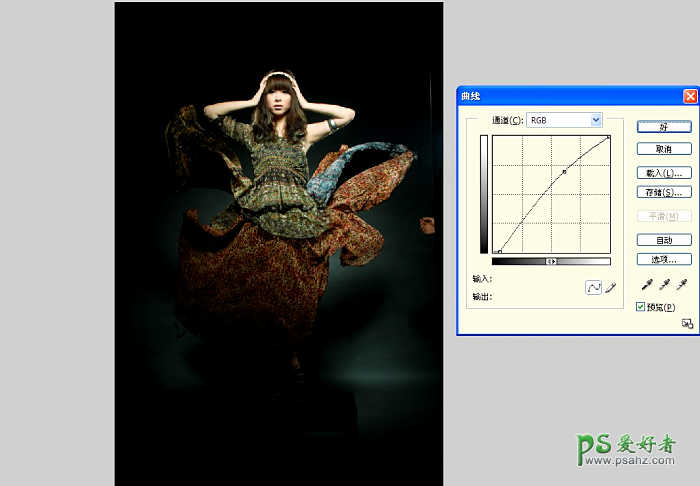This screenshot has width=700, height=486.
Task: Pick the black point eyedropper
Action: pos(646,286)
